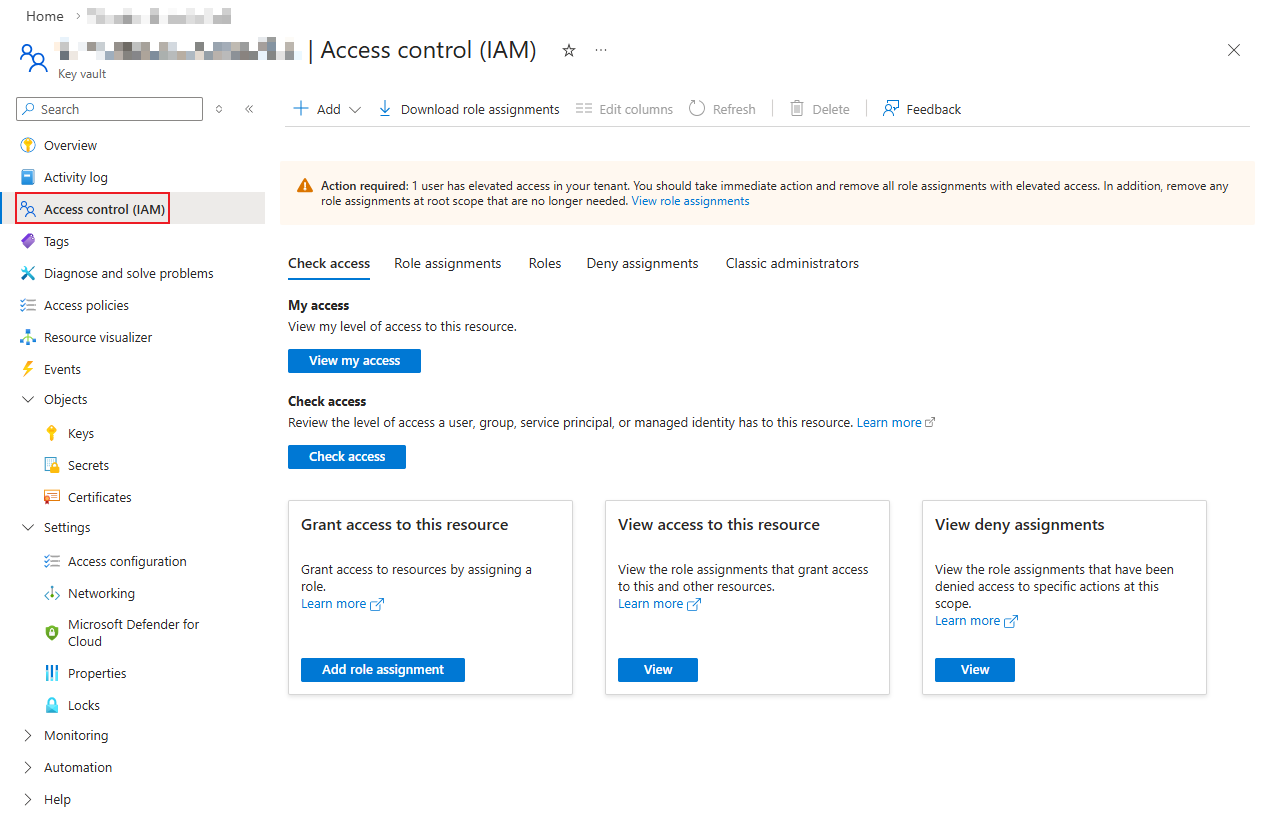Switch to the Role assignments tab

(447, 263)
